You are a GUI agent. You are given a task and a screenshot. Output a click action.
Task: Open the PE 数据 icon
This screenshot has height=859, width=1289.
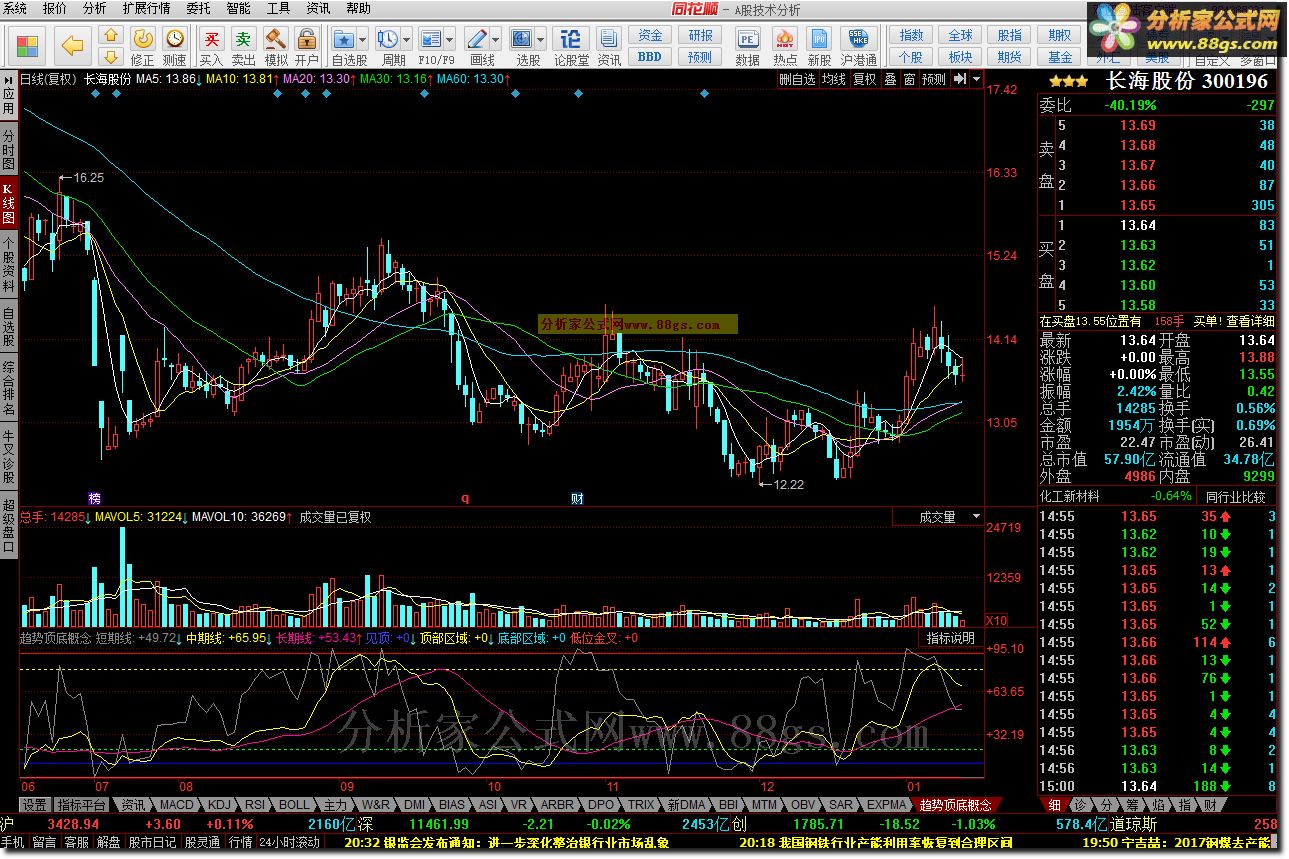[x=747, y=46]
